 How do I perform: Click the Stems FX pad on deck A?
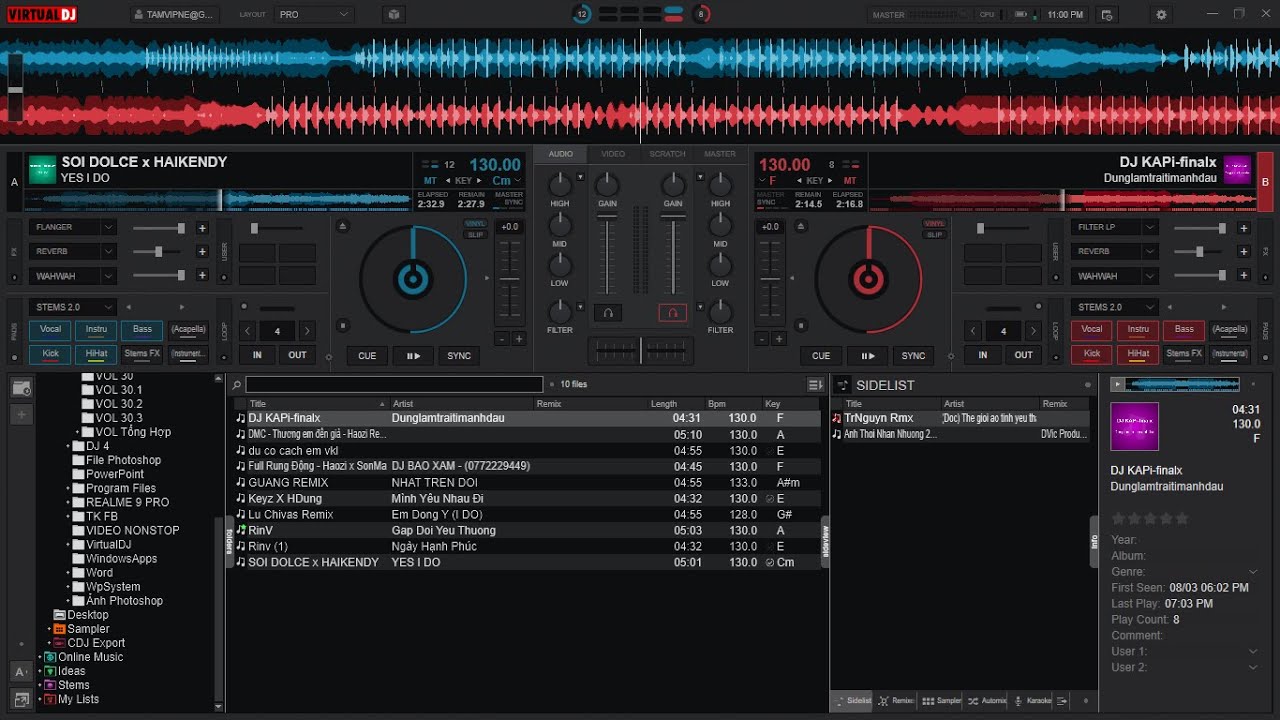coord(142,354)
